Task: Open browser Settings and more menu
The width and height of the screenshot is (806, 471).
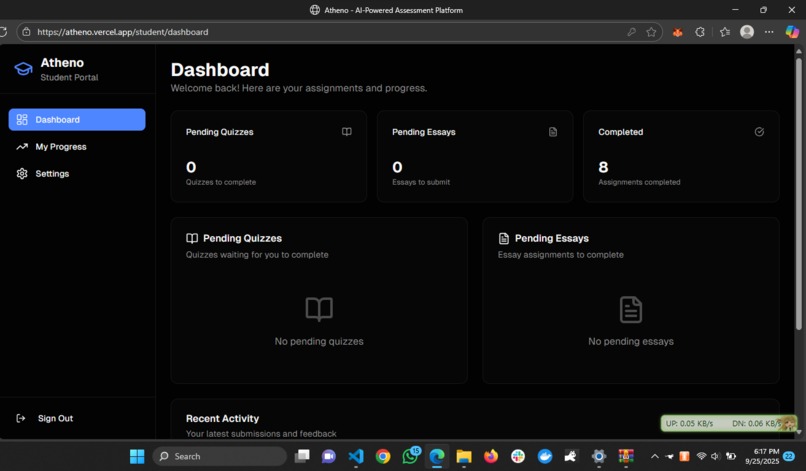Action: [x=769, y=32]
